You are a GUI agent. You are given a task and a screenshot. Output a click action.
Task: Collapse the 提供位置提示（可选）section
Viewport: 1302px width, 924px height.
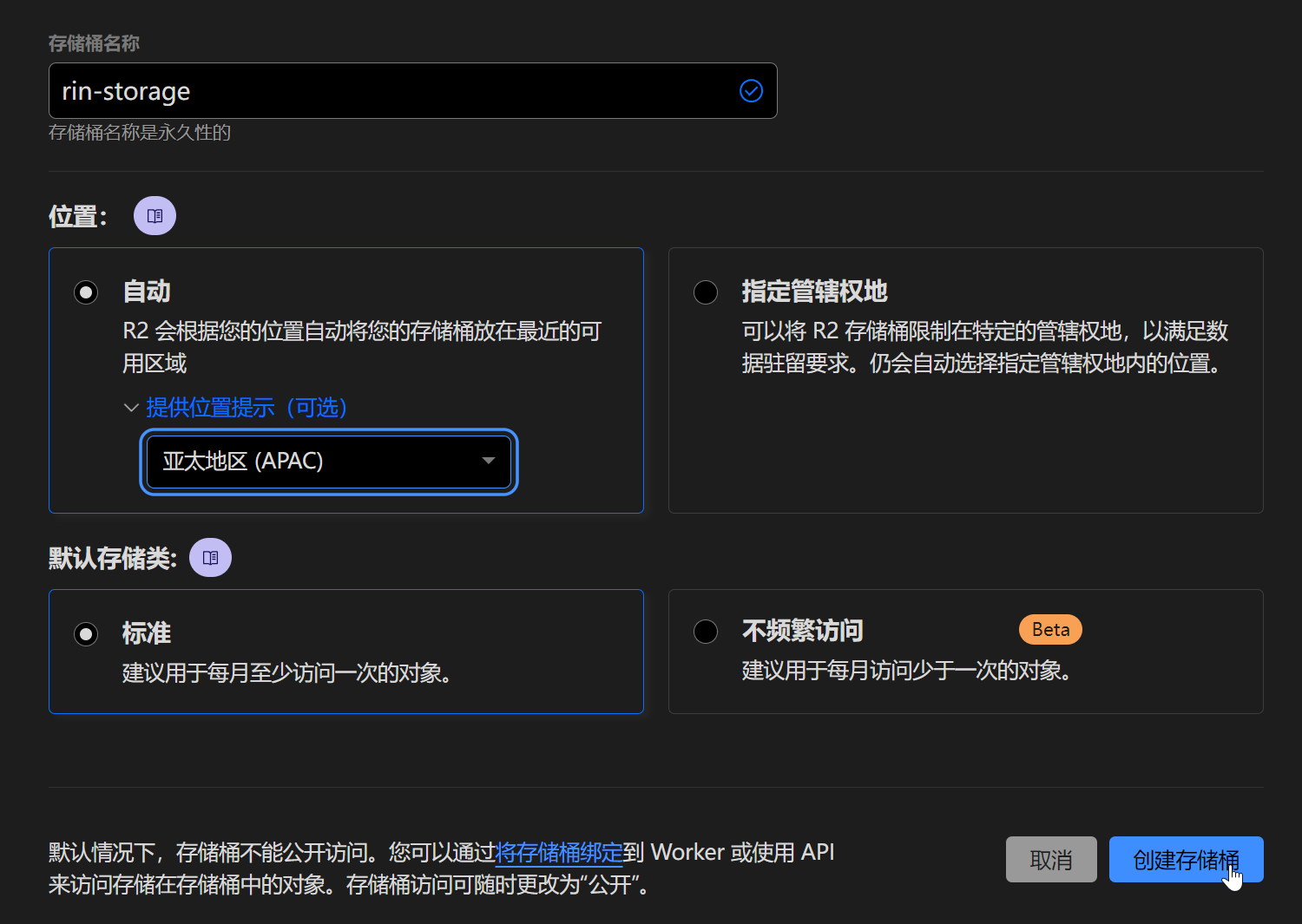point(246,408)
